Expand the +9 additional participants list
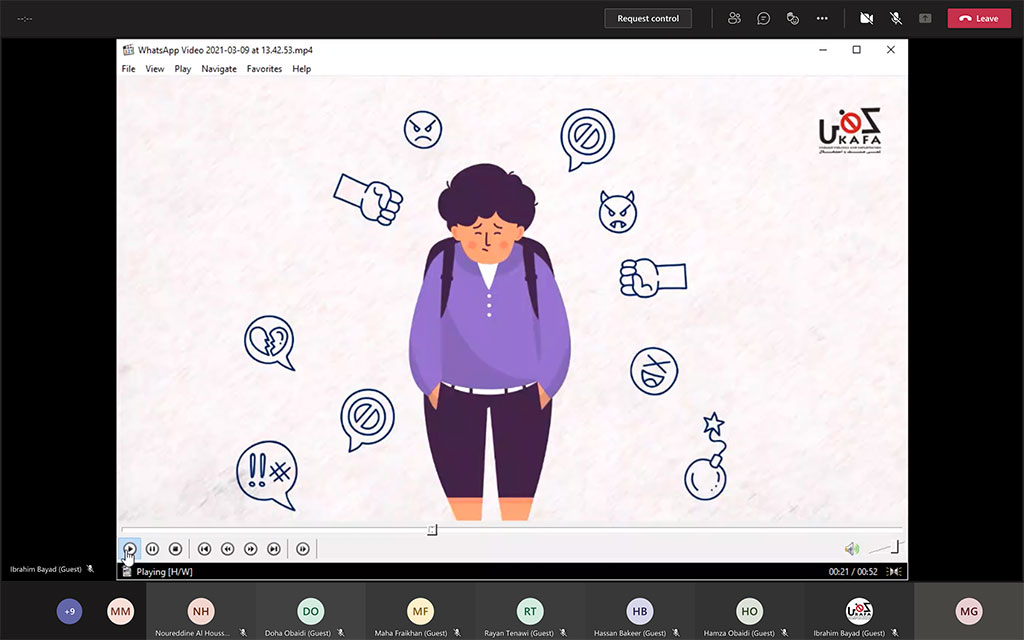The width and height of the screenshot is (1024, 640). pyautogui.click(x=69, y=611)
